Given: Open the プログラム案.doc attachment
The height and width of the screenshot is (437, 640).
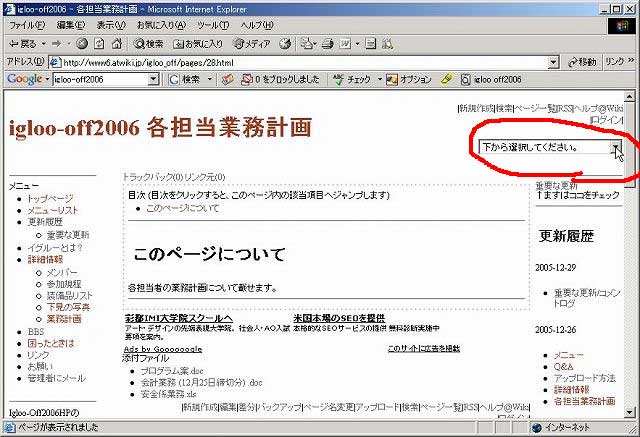Looking at the screenshot, I should [x=172, y=371].
